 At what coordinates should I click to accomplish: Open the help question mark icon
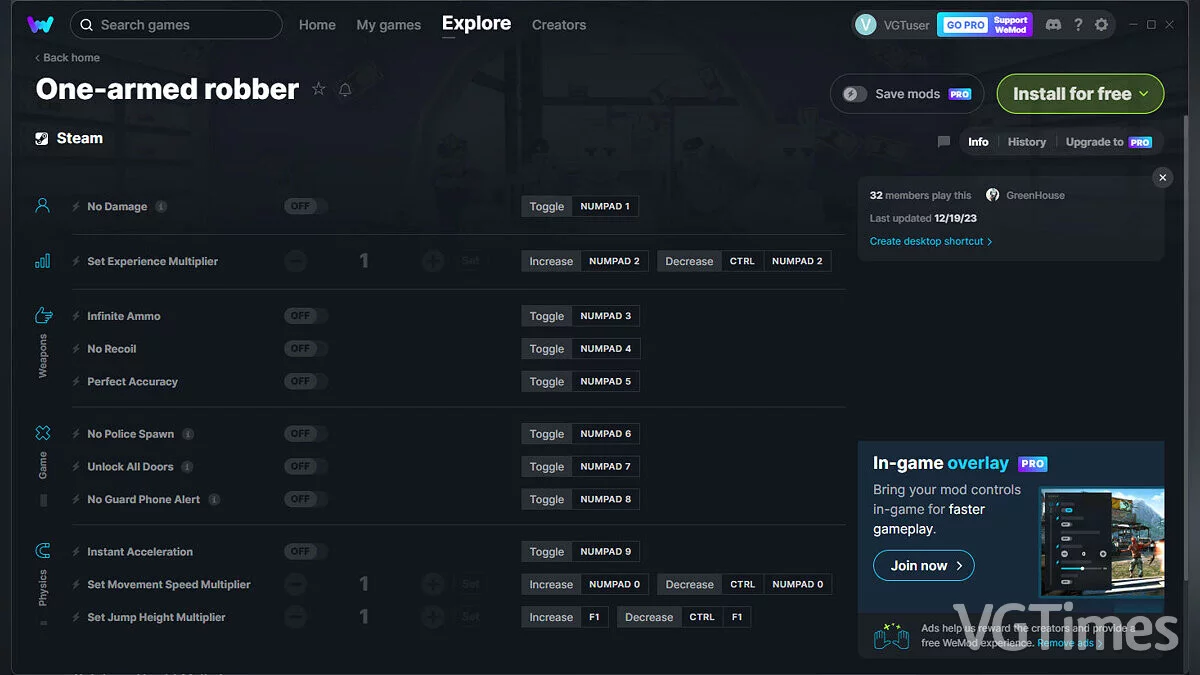(1077, 24)
